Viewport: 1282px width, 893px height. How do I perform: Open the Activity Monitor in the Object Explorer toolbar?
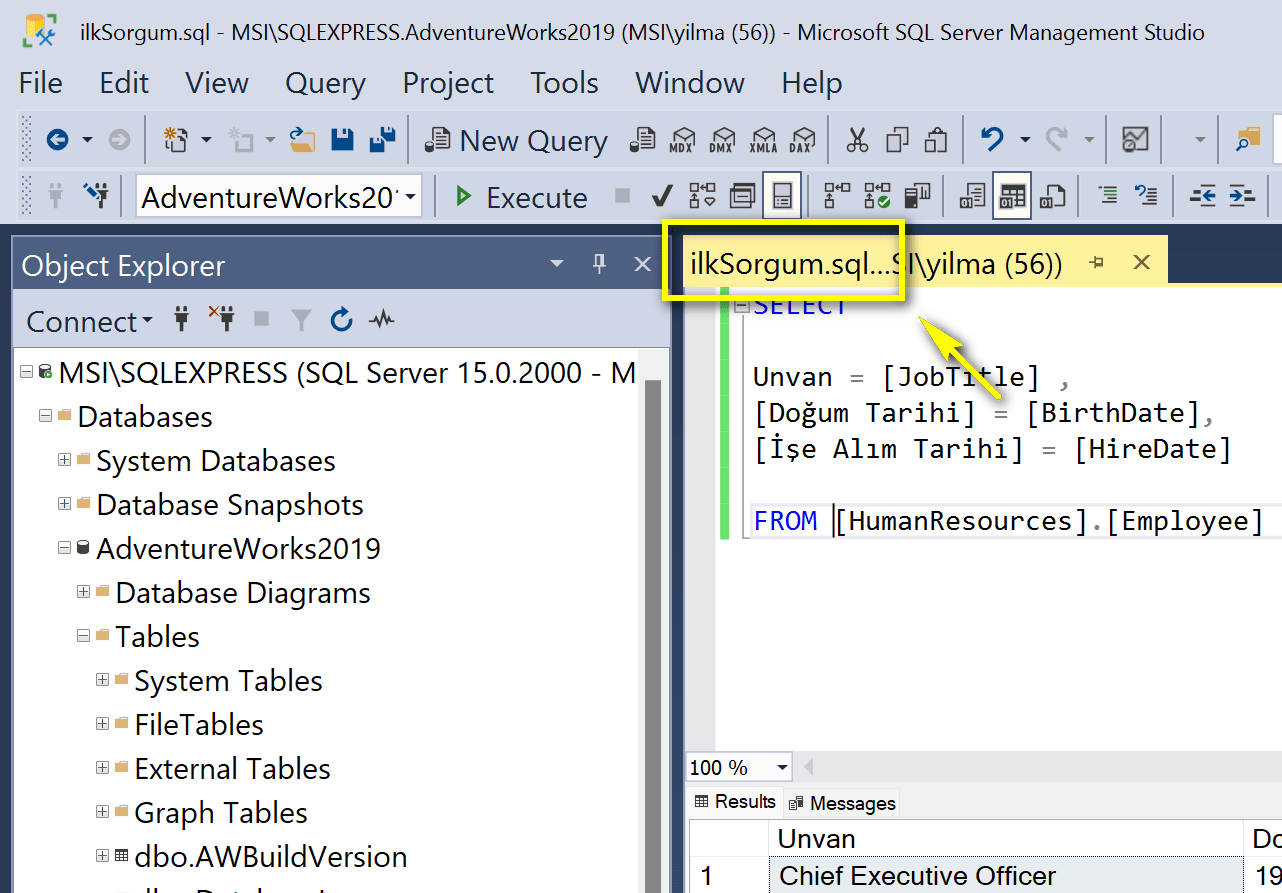pyautogui.click(x=381, y=320)
